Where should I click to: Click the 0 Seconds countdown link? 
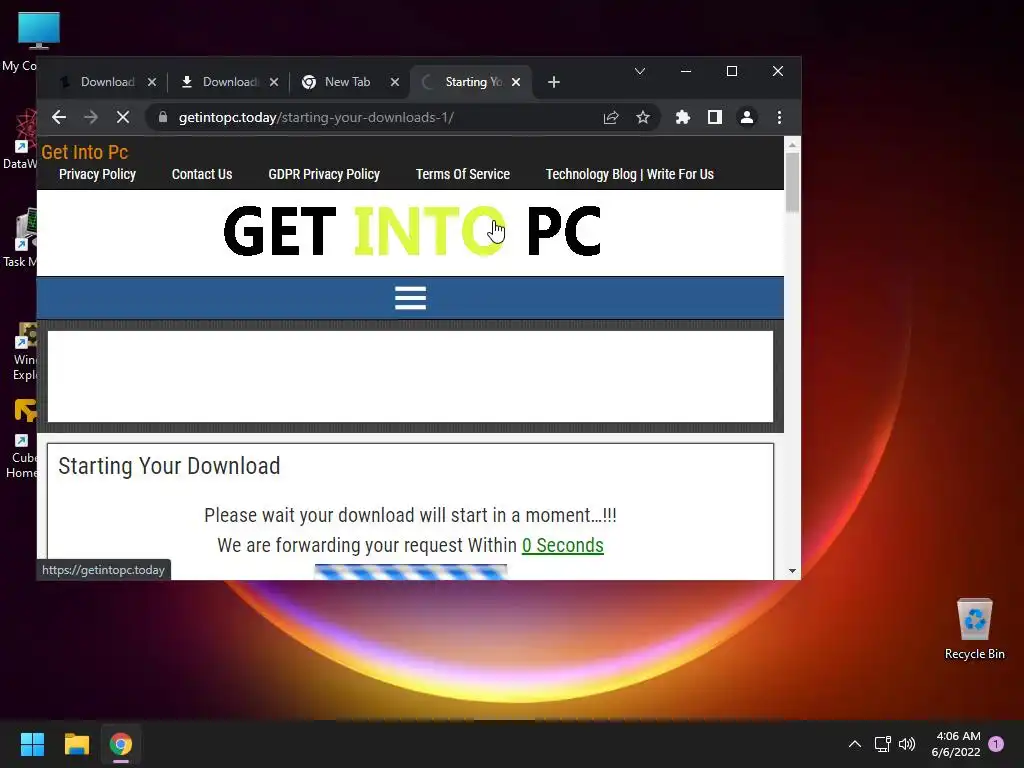(562, 545)
